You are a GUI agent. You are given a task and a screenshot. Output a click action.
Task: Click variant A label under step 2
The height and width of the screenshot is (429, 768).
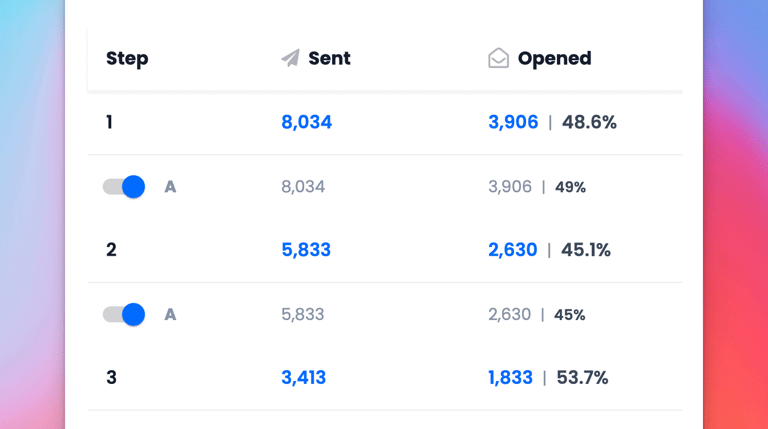pyautogui.click(x=170, y=314)
